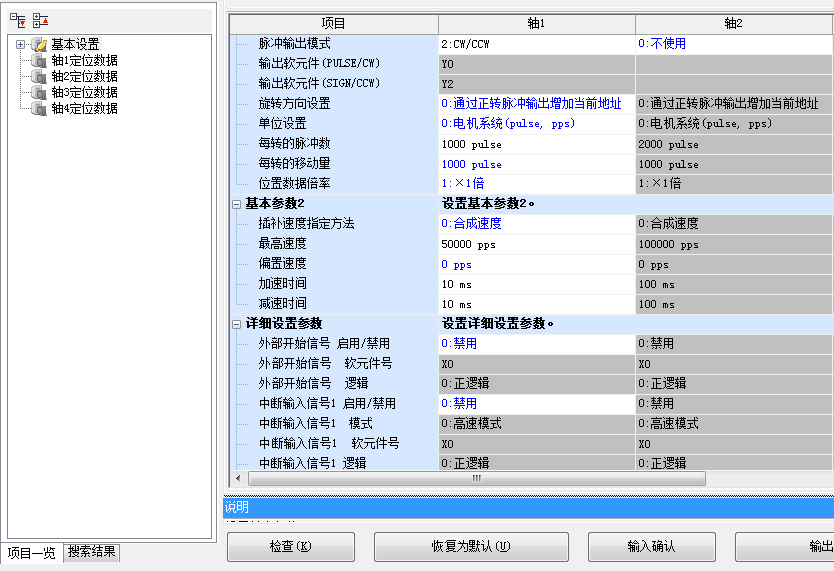This screenshot has width=834, height=571.
Task: Switch to the 项目一览 tab
Action: click(32, 552)
